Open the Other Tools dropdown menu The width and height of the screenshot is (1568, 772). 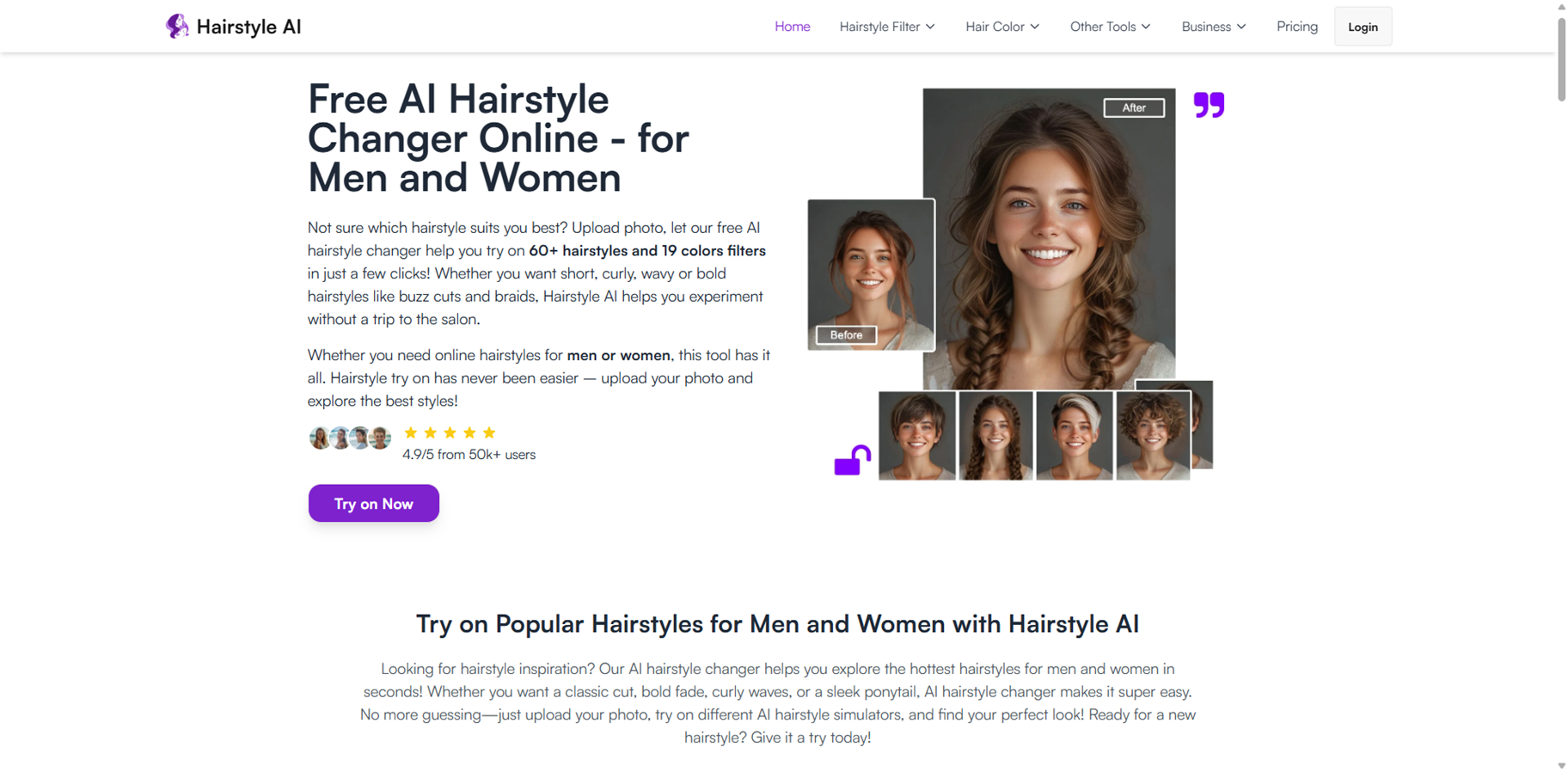(1110, 27)
